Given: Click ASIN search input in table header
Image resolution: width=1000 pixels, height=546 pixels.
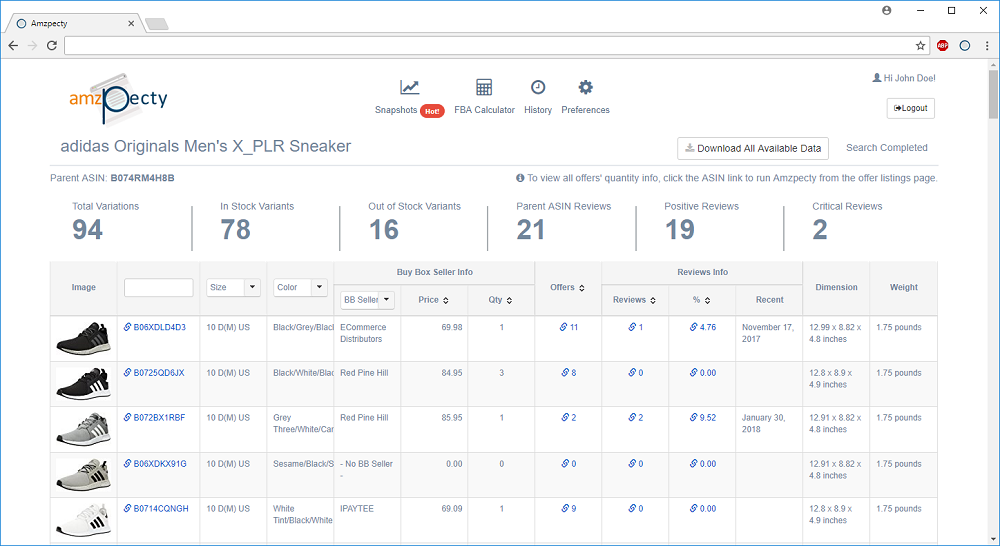Looking at the screenshot, I should click(x=159, y=288).
